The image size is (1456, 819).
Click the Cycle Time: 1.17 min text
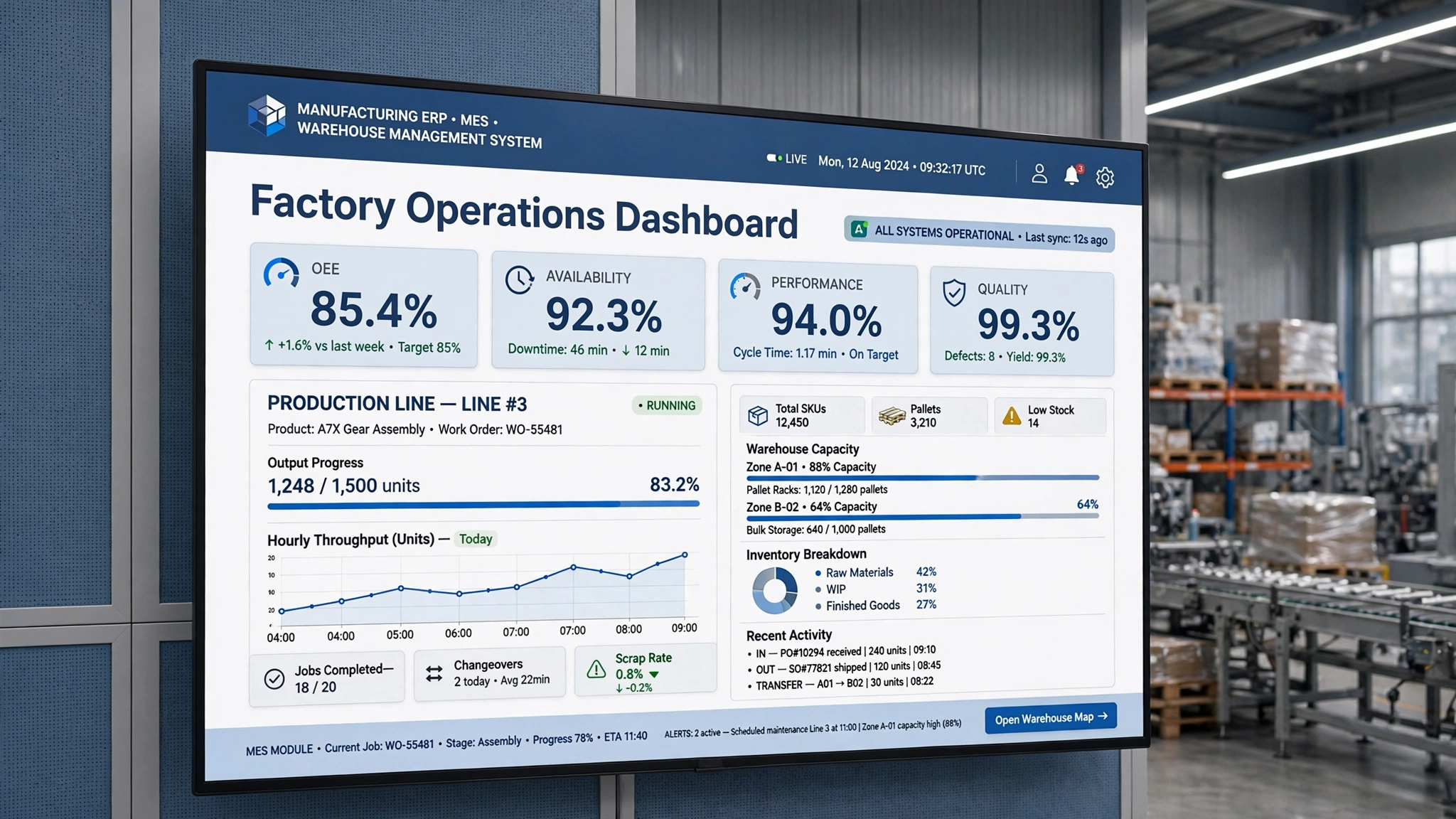tap(784, 353)
